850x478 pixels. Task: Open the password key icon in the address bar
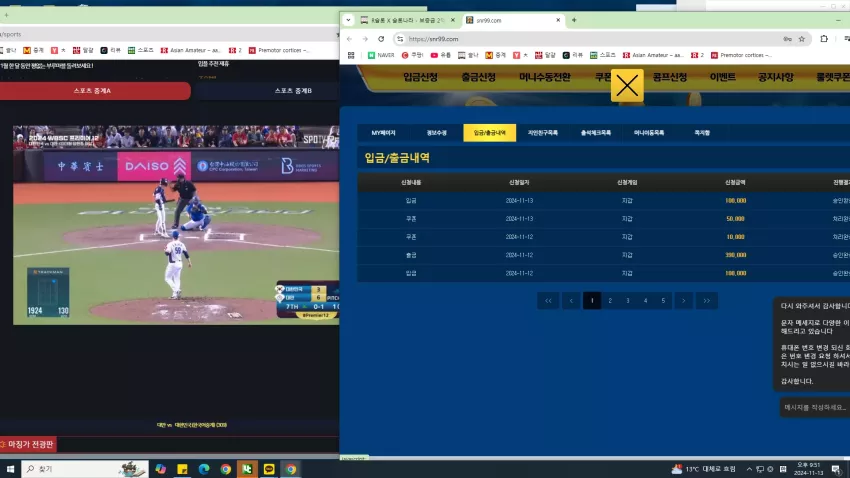pos(787,39)
